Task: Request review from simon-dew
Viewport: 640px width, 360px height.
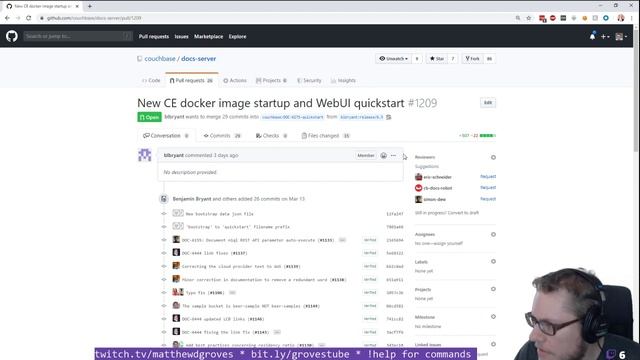Action: point(488,199)
